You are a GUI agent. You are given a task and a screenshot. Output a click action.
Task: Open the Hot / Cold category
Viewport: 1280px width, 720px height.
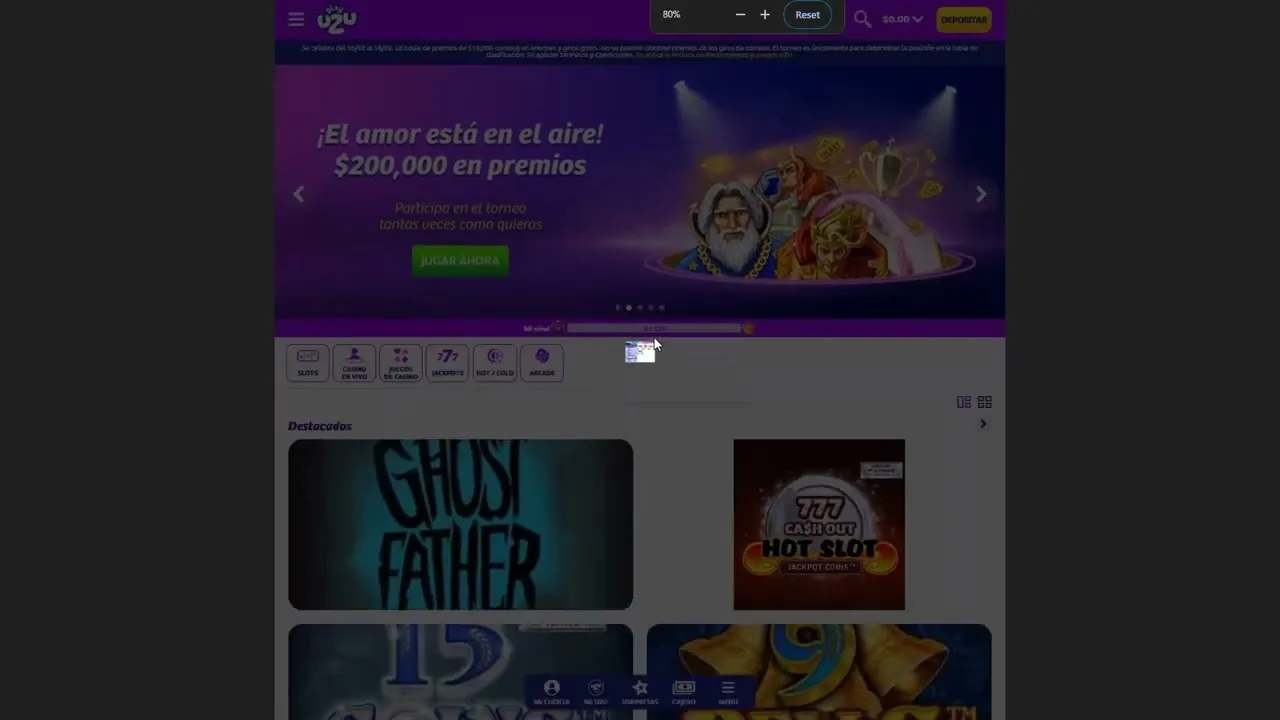coord(495,363)
